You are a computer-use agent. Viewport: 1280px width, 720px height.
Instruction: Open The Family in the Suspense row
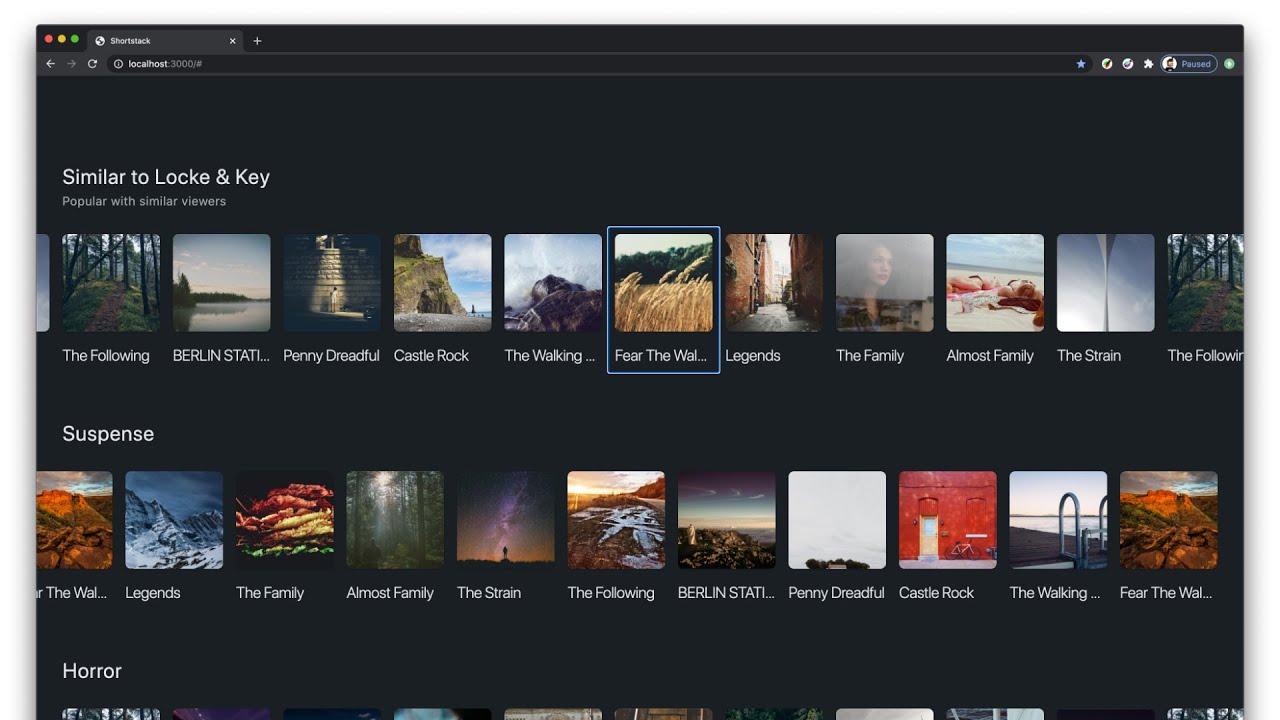284,537
